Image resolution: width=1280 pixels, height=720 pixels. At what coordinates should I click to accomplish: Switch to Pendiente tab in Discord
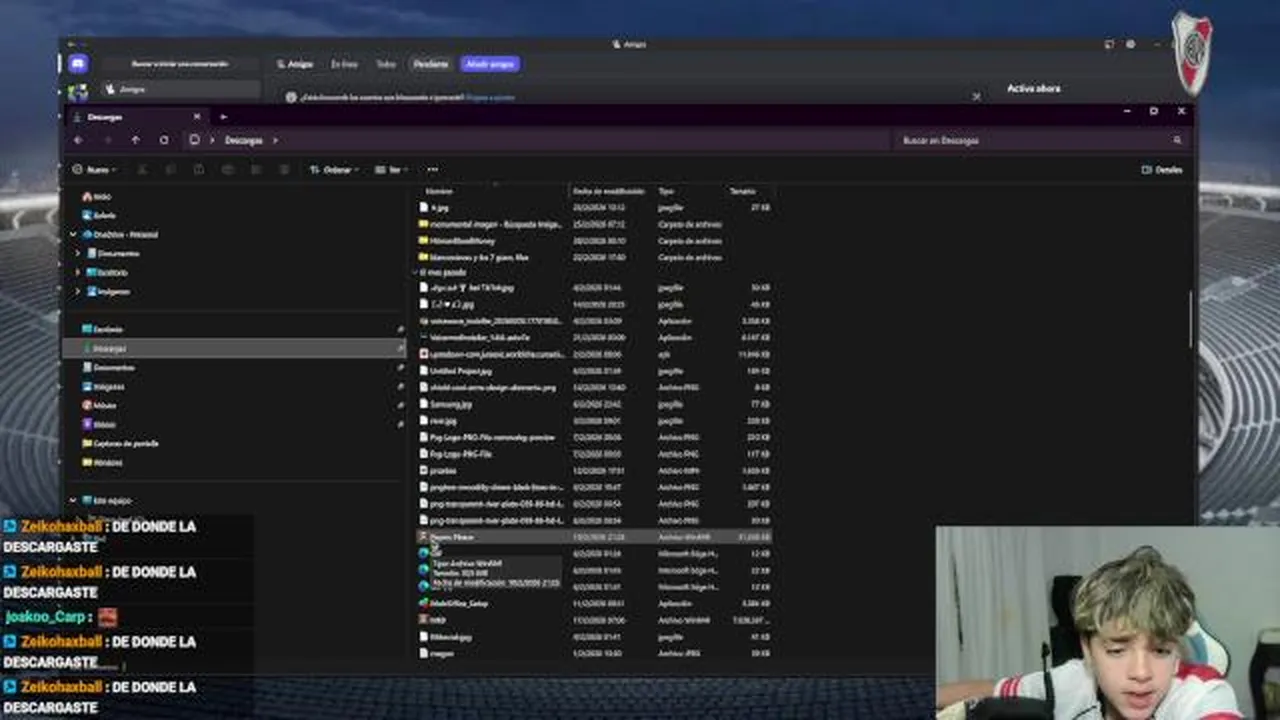431,64
